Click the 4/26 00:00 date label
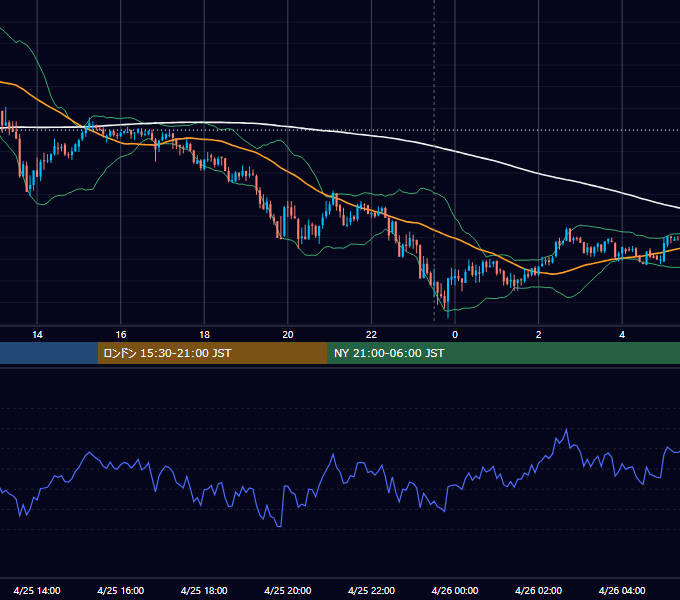 click(x=455, y=590)
